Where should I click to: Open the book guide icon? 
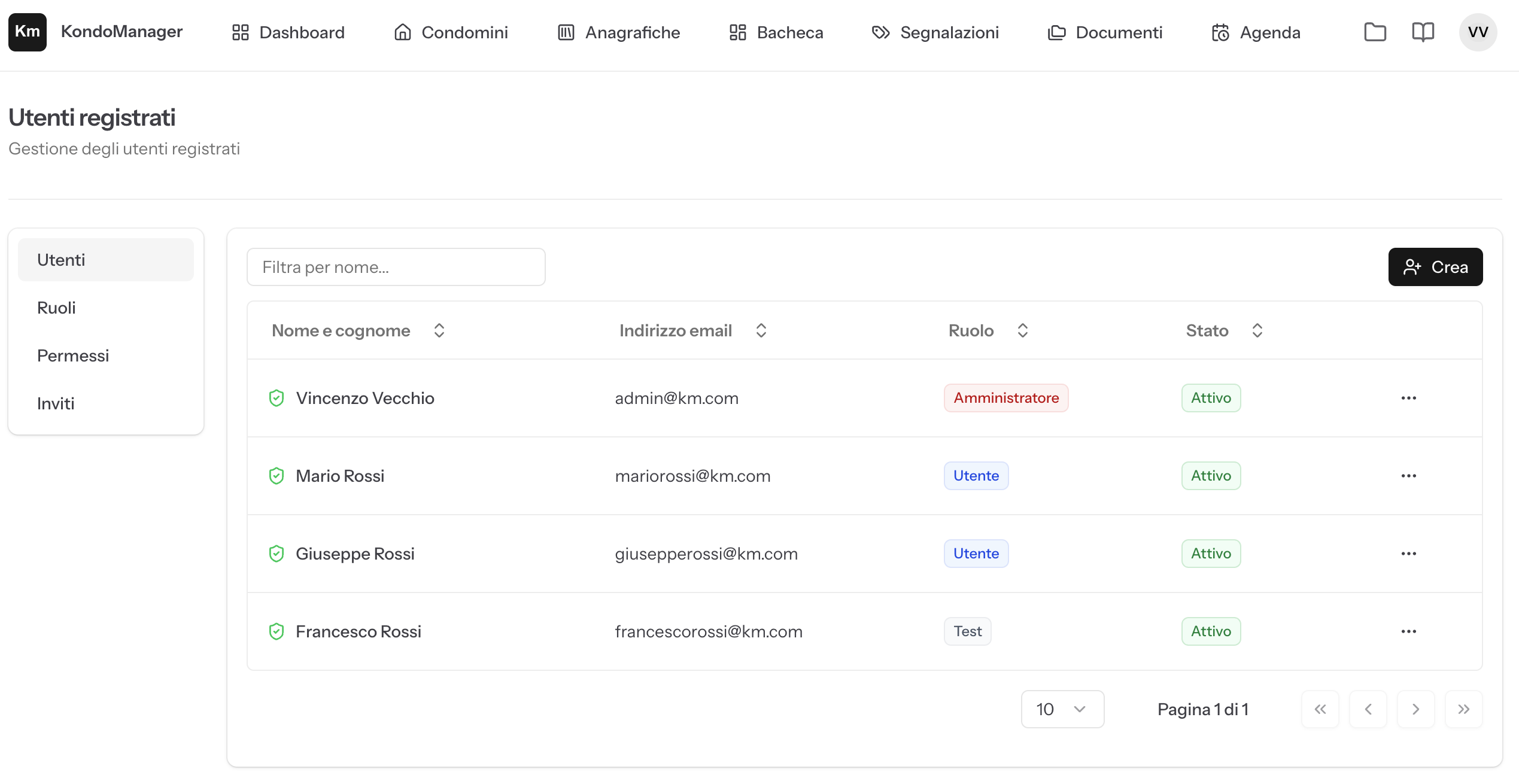(x=1423, y=32)
